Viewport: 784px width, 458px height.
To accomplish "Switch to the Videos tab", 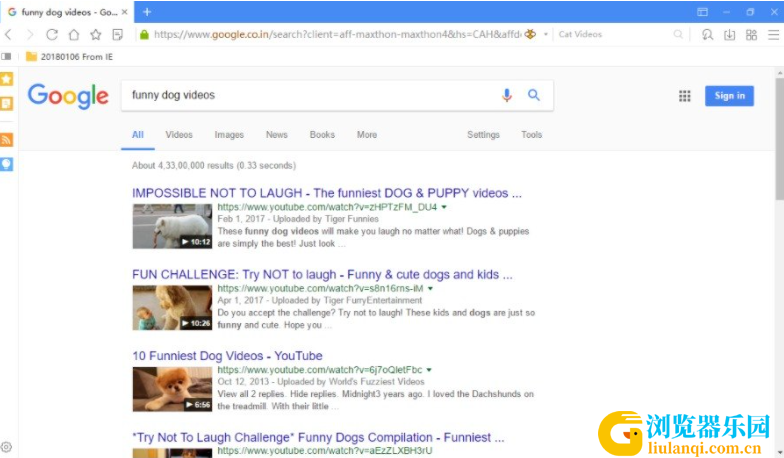I will coord(179,135).
